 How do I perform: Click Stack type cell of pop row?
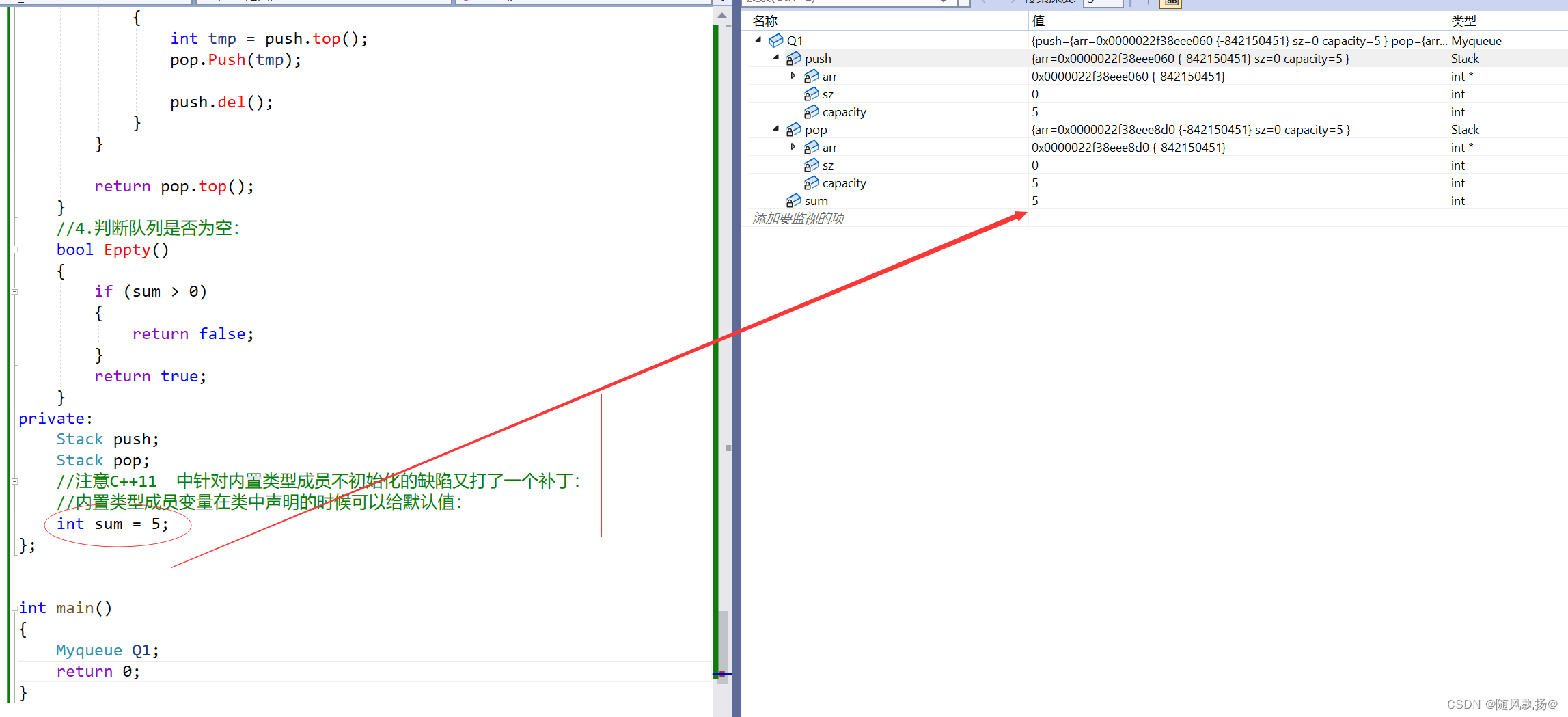[x=1465, y=130]
